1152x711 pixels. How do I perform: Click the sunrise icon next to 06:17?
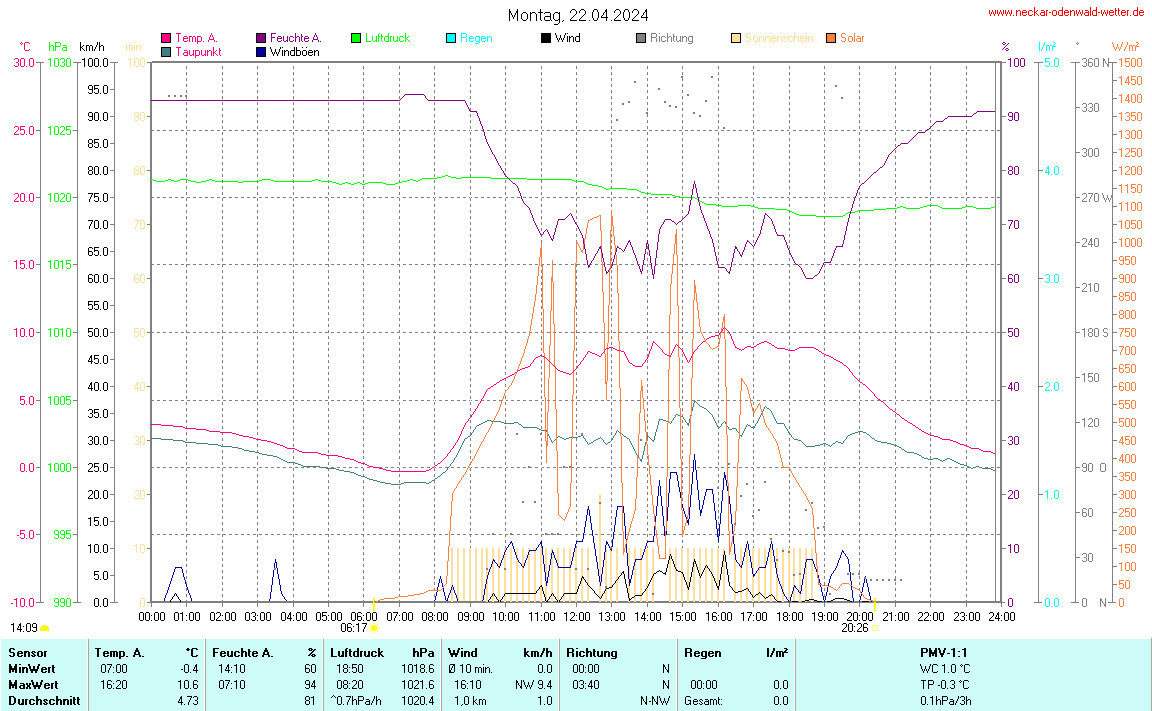coord(375,628)
